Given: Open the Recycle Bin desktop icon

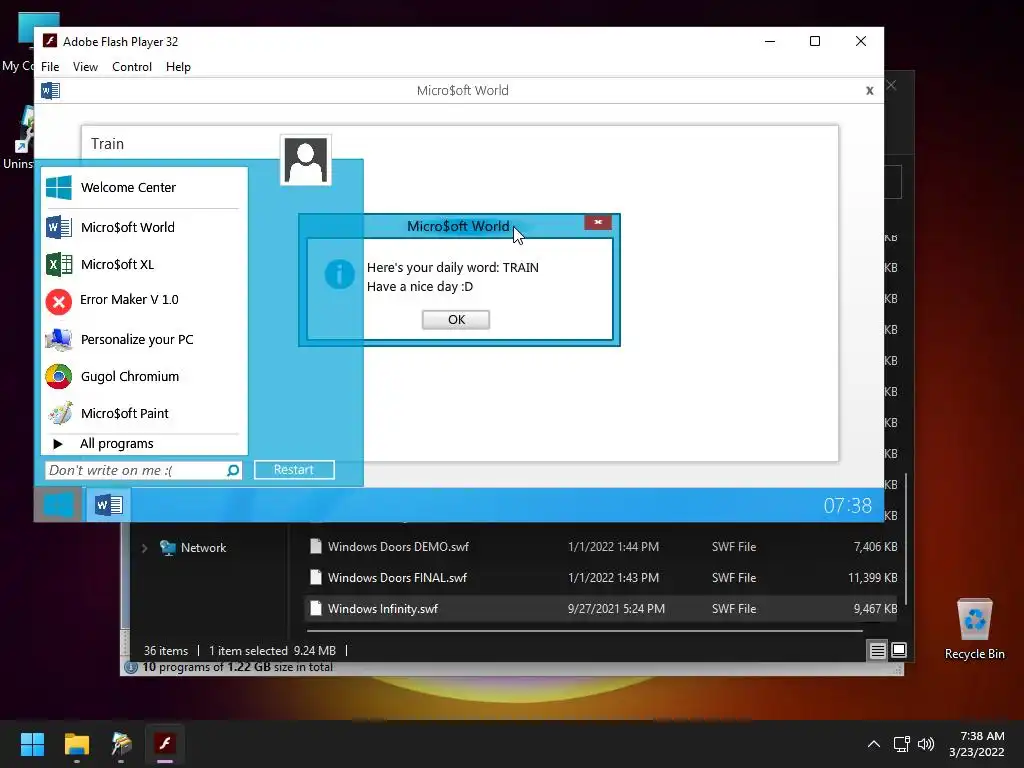Looking at the screenshot, I should [x=974, y=628].
